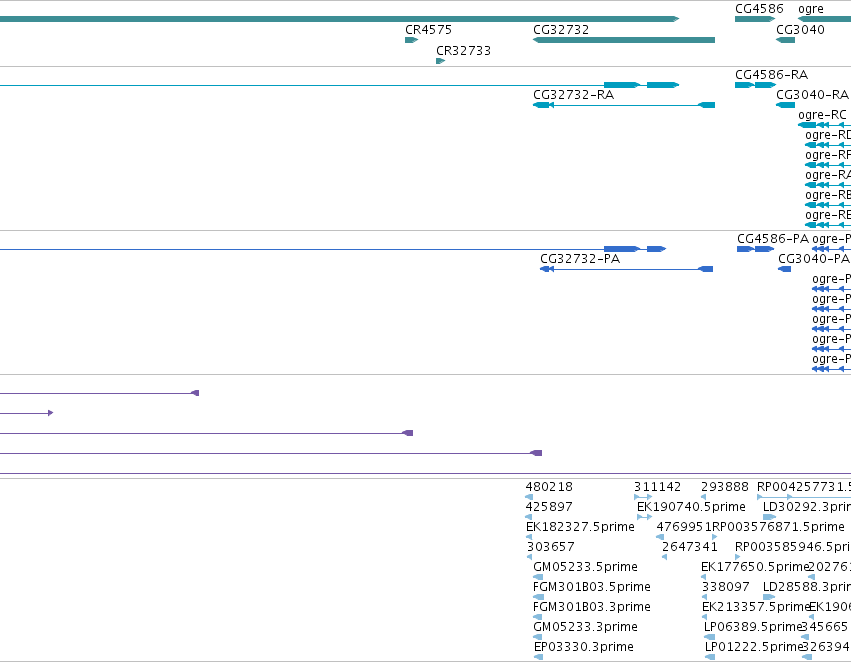Select the EK213357.5prime EST label
The image size is (851, 662).
755,607
